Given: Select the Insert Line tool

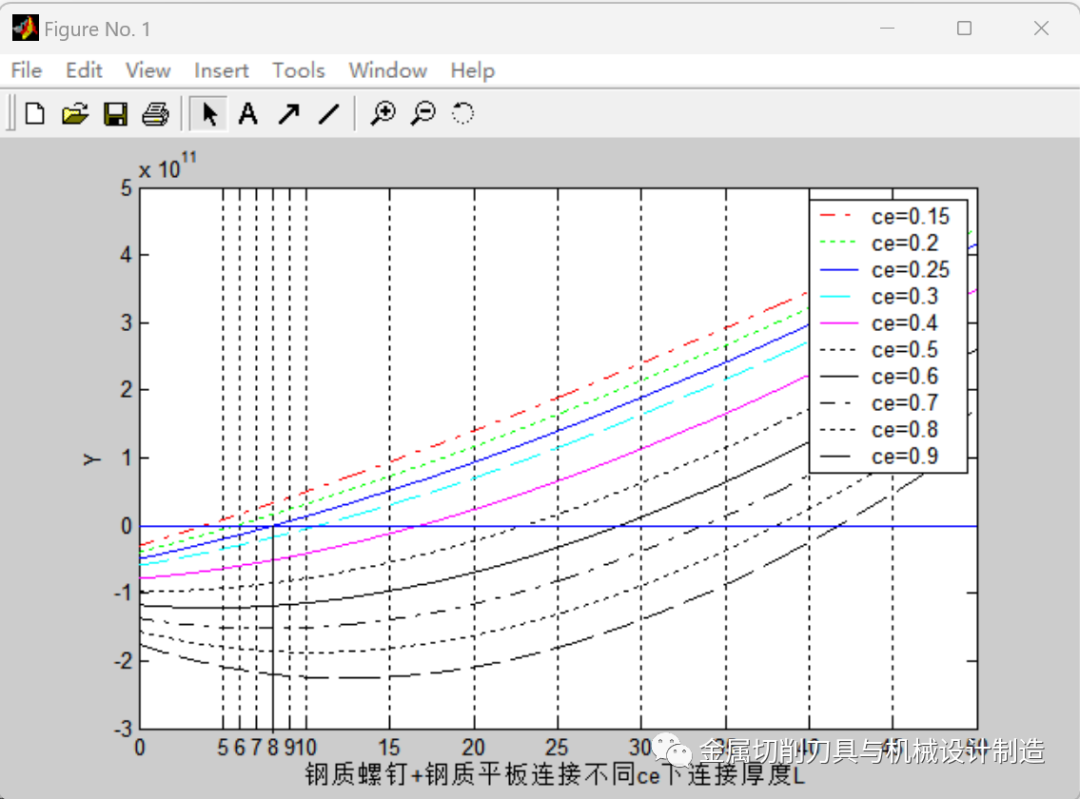Looking at the screenshot, I should (x=329, y=114).
